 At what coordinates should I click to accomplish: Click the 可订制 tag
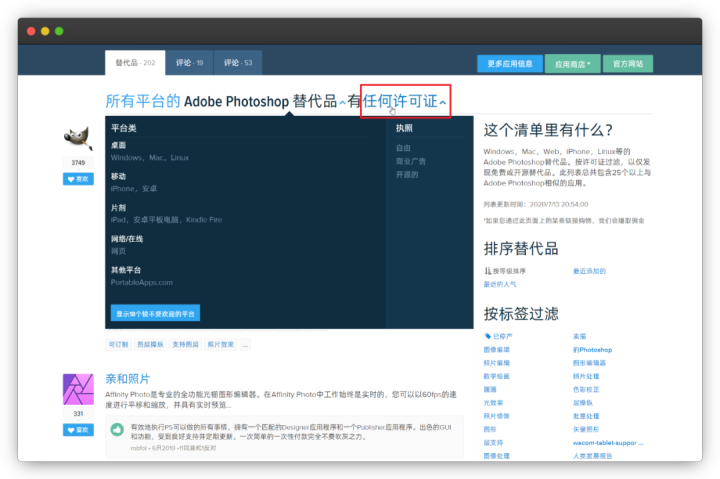click(118, 344)
